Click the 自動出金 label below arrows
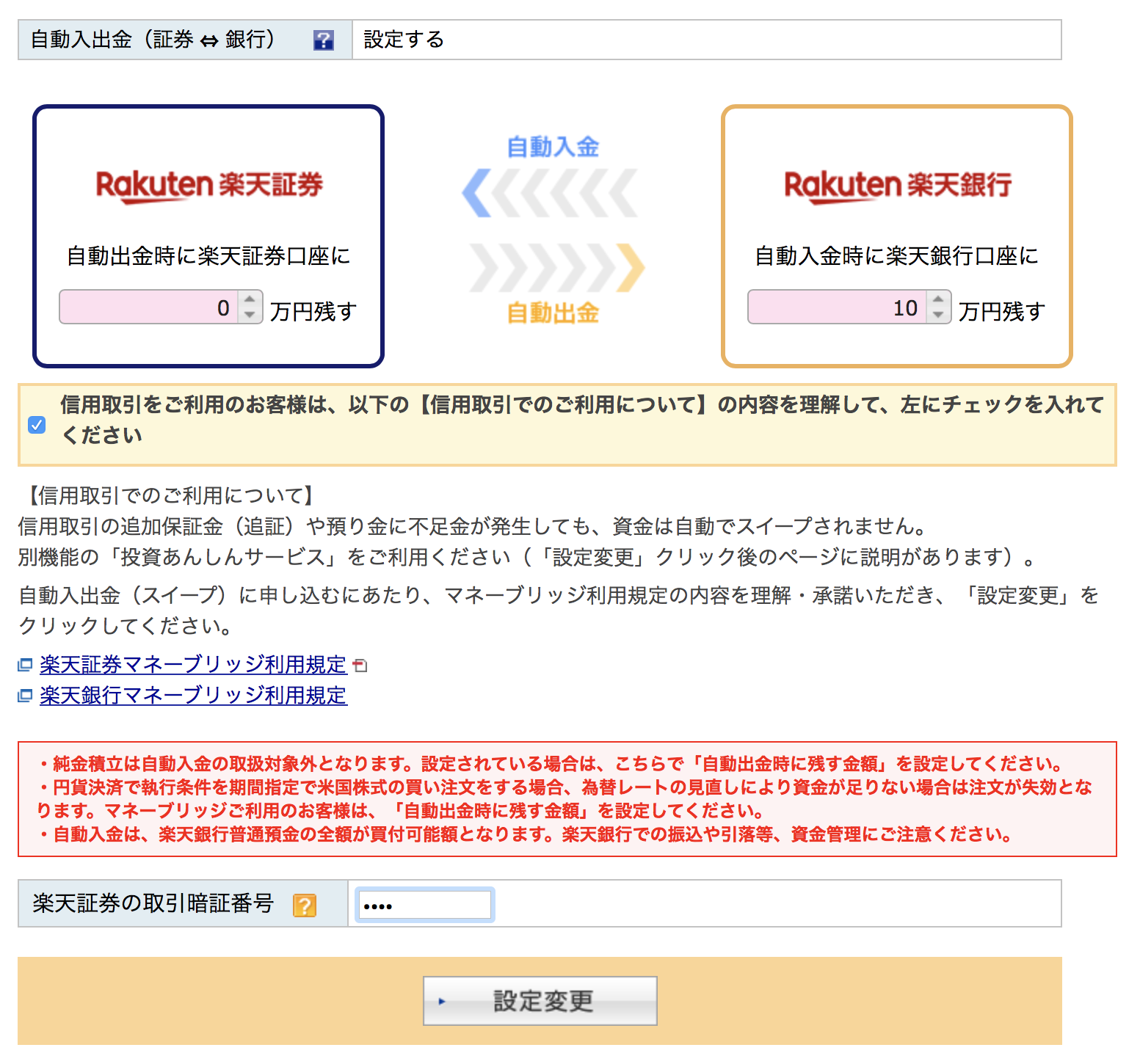This screenshot has width=1129, height=1064. [x=553, y=313]
